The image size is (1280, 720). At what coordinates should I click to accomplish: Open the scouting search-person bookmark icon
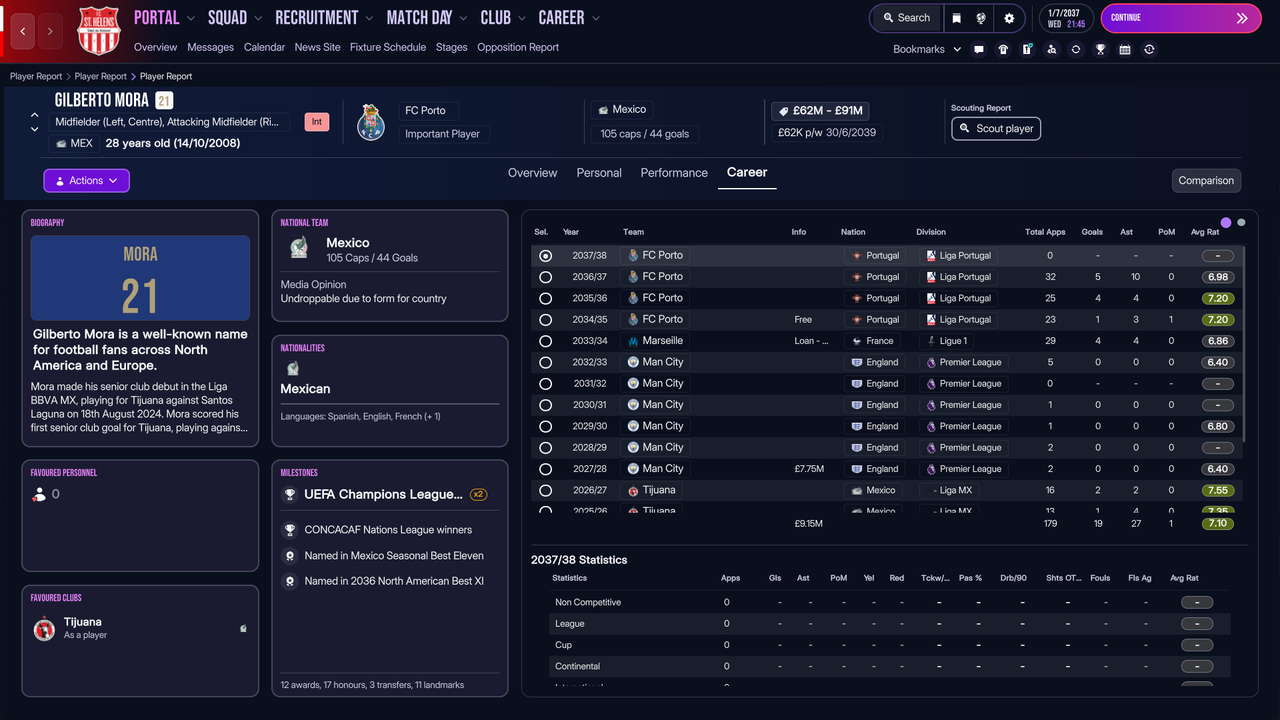coord(1052,49)
